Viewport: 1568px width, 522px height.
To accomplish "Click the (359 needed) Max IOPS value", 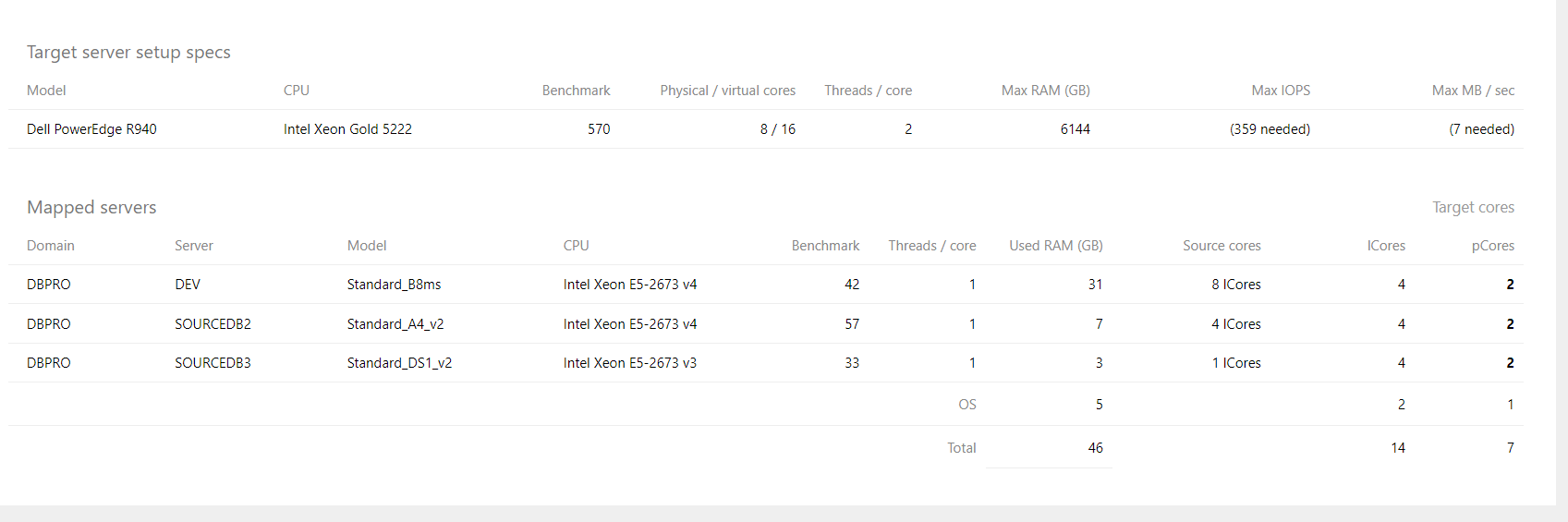I will point(1270,129).
